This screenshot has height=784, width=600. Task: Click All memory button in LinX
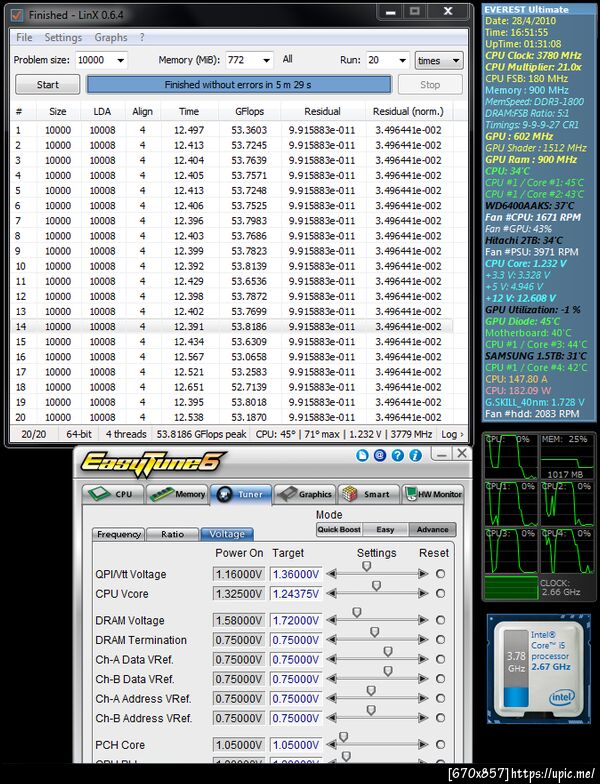[x=288, y=59]
